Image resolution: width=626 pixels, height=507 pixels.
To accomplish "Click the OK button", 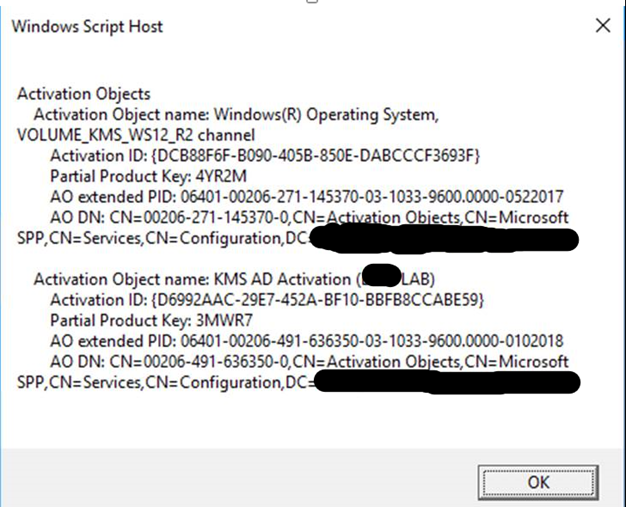I will point(538,481).
